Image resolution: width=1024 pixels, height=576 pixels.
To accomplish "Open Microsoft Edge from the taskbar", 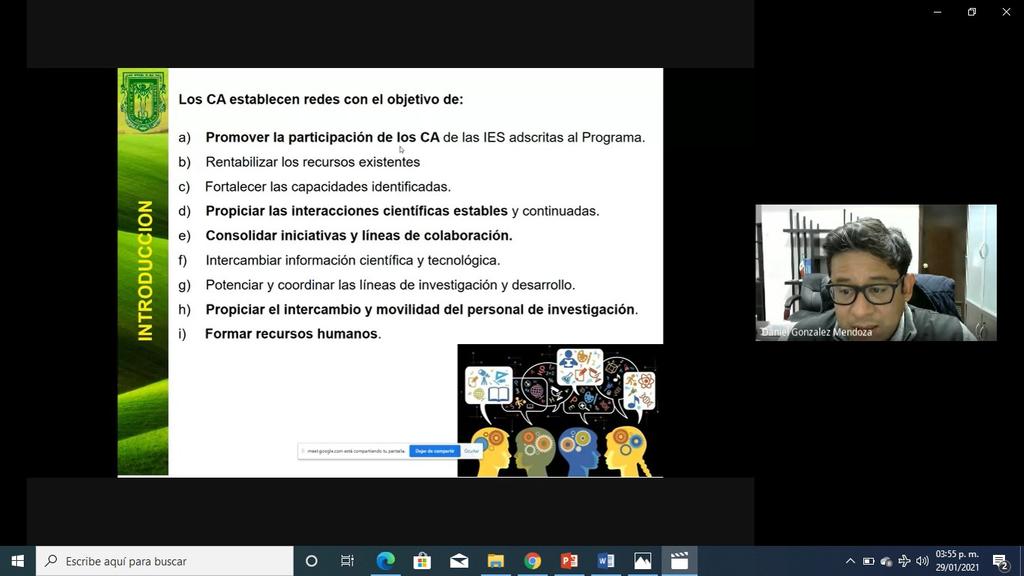I will pos(385,561).
